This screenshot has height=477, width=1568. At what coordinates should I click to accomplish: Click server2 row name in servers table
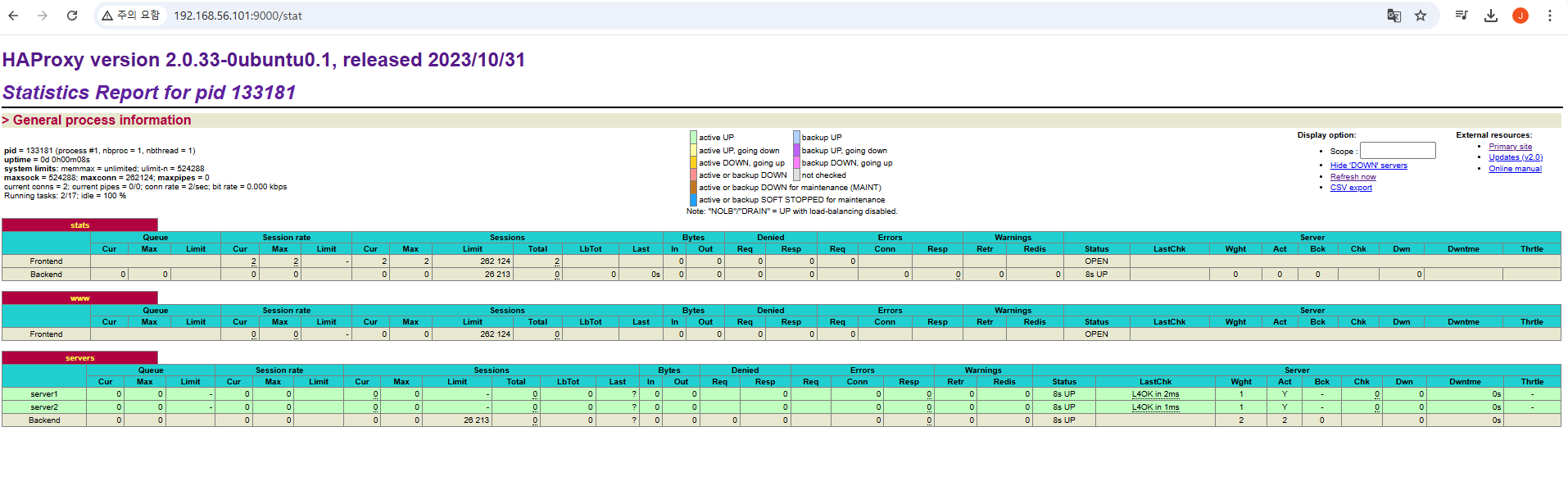pyautogui.click(x=44, y=407)
